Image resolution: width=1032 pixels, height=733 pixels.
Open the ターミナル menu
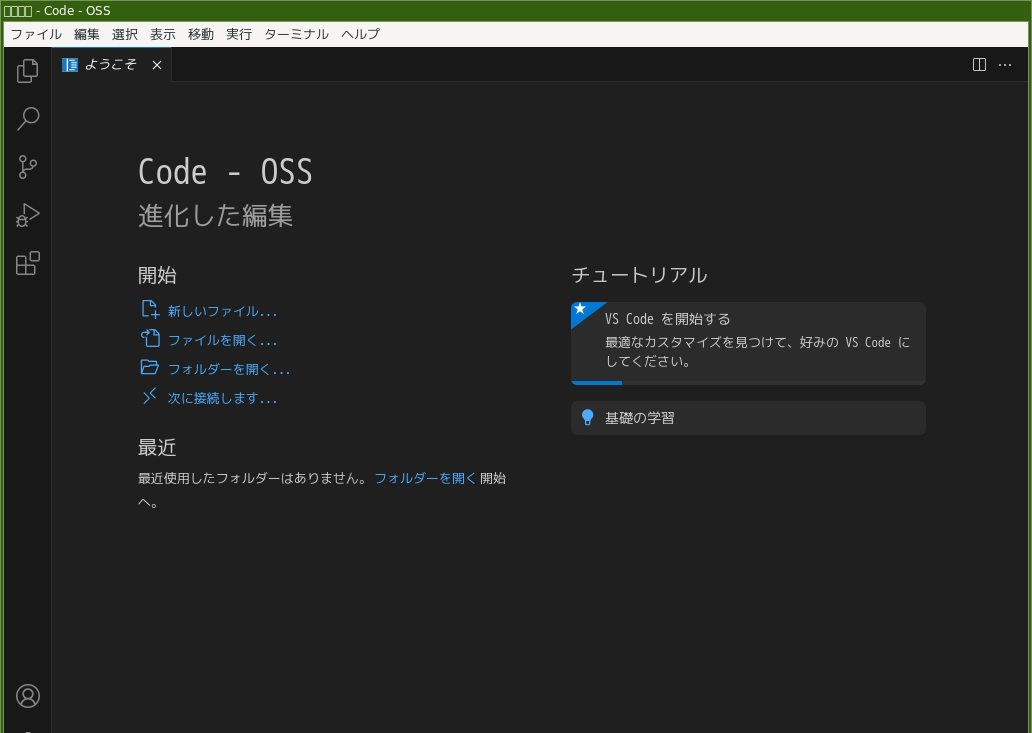click(296, 34)
